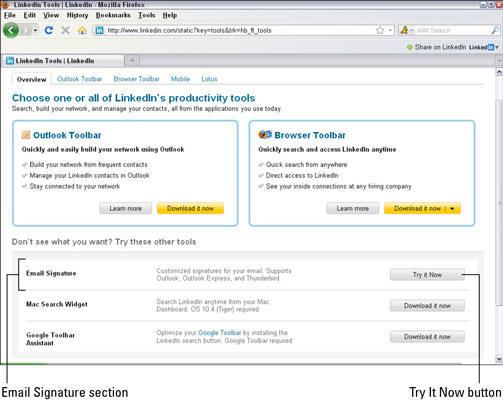Click Share on LinkedIn toolbar button
The height and width of the screenshot is (400, 503).
436,47
